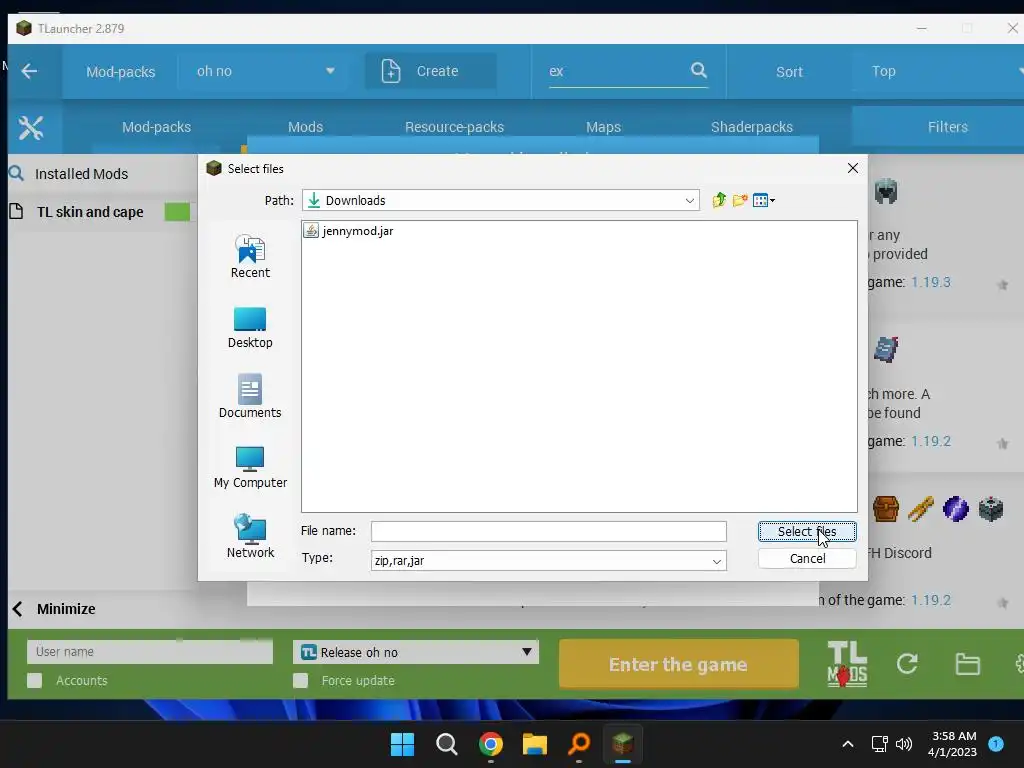This screenshot has height=768, width=1024.
Task: Click the User name field
Action: pos(150,652)
